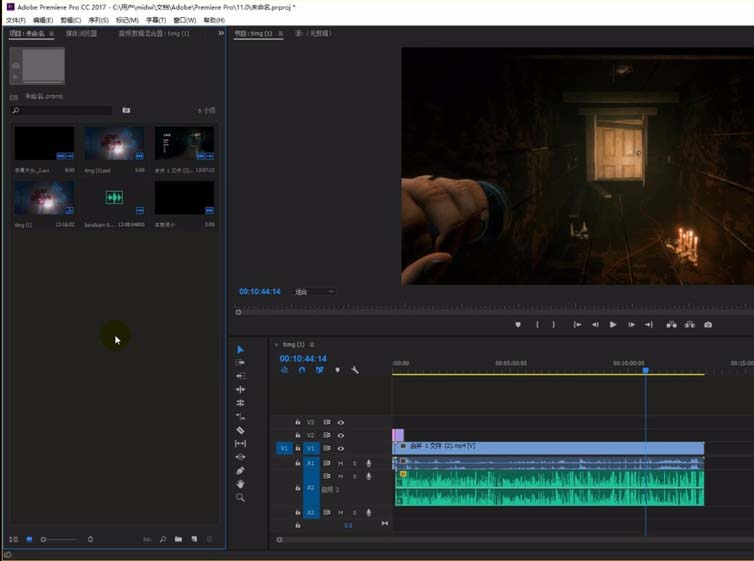Switch Project panel to list view
The width and height of the screenshot is (754, 561).
click(x=13, y=539)
